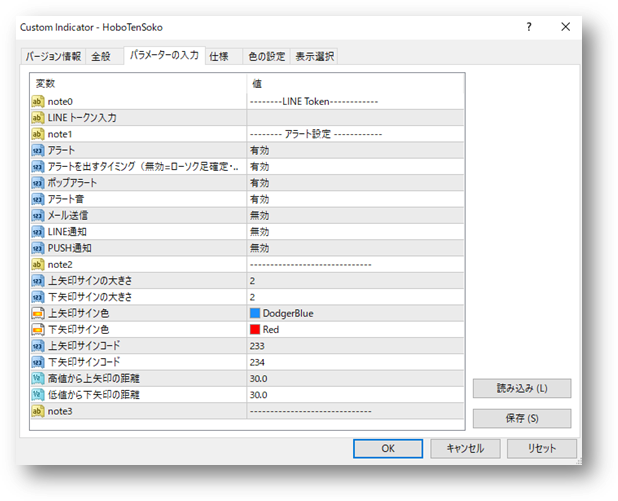Open the メール送信 value 無効 dropdown

[x=355, y=216]
